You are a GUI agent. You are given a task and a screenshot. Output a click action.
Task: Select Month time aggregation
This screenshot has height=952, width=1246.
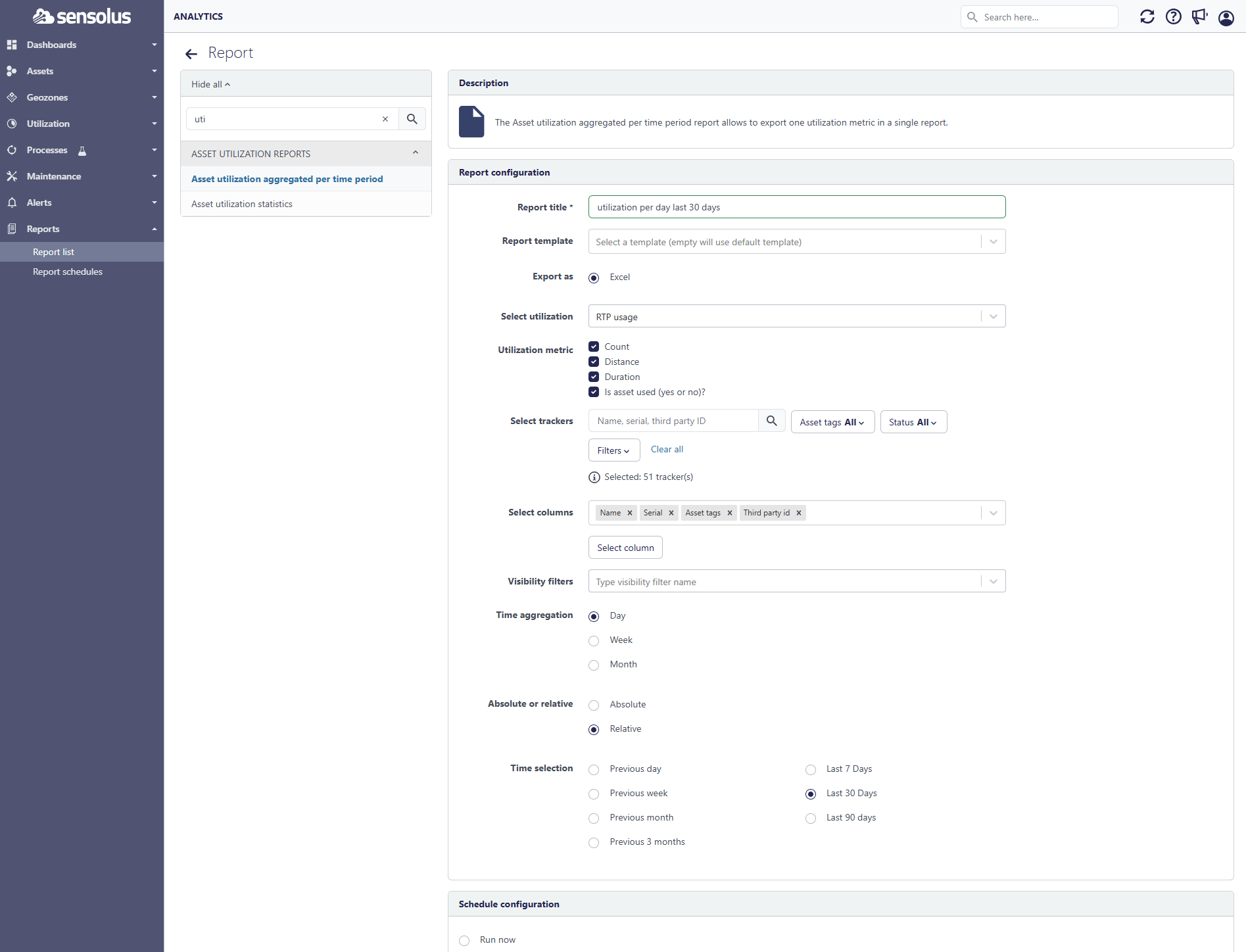[x=594, y=665]
